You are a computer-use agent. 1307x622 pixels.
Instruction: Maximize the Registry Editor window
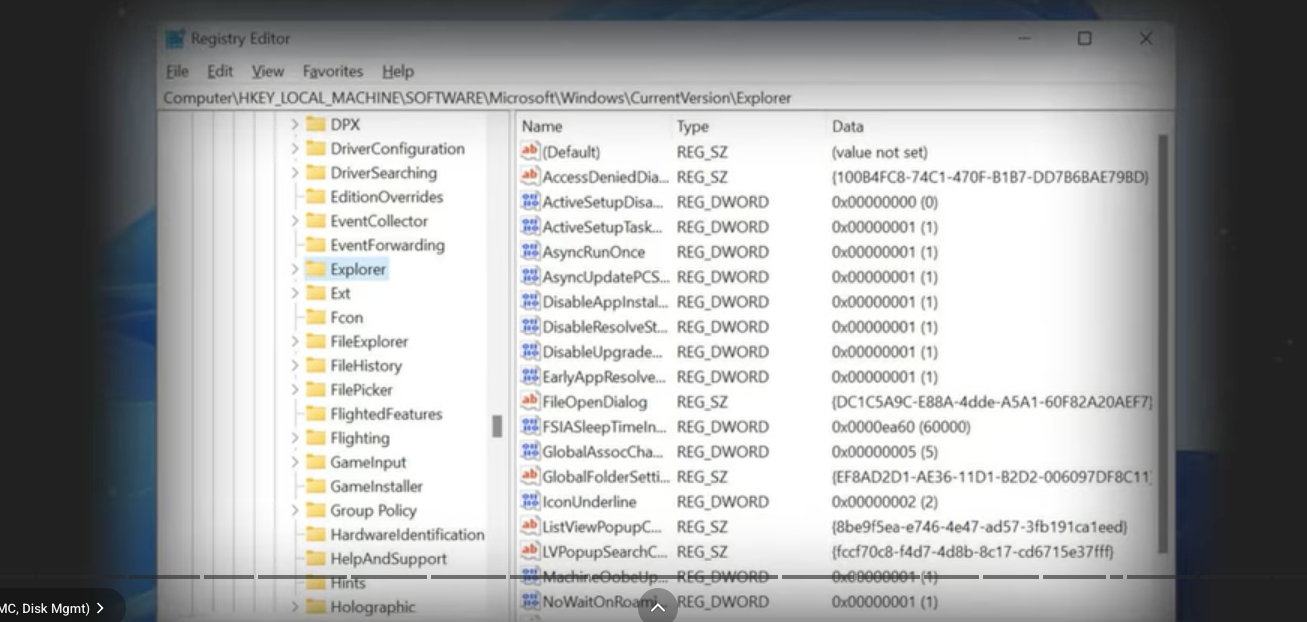click(1085, 39)
